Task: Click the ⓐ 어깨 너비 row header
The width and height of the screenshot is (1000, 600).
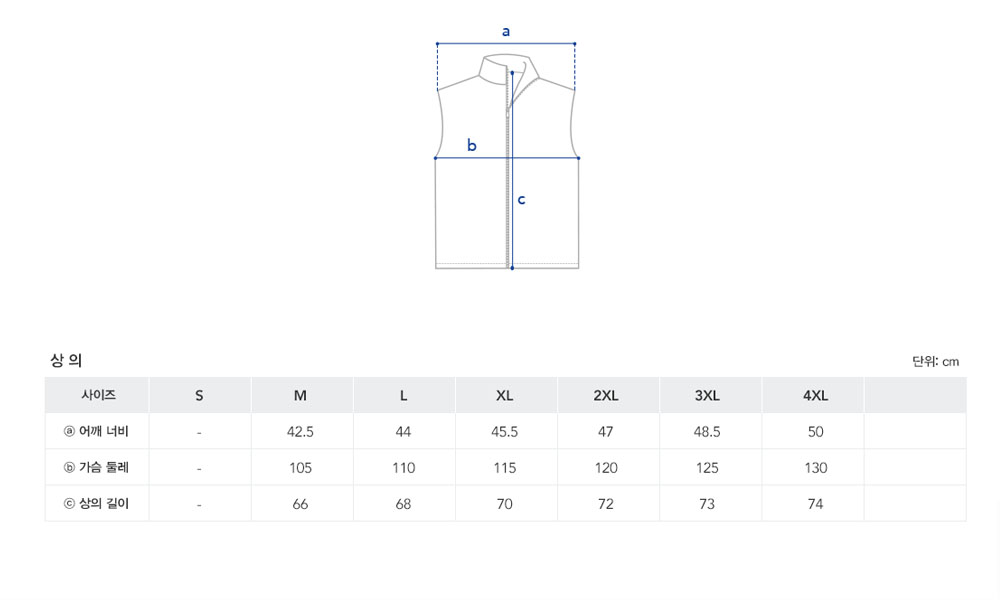Action: pyautogui.click(x=96, y=431)
